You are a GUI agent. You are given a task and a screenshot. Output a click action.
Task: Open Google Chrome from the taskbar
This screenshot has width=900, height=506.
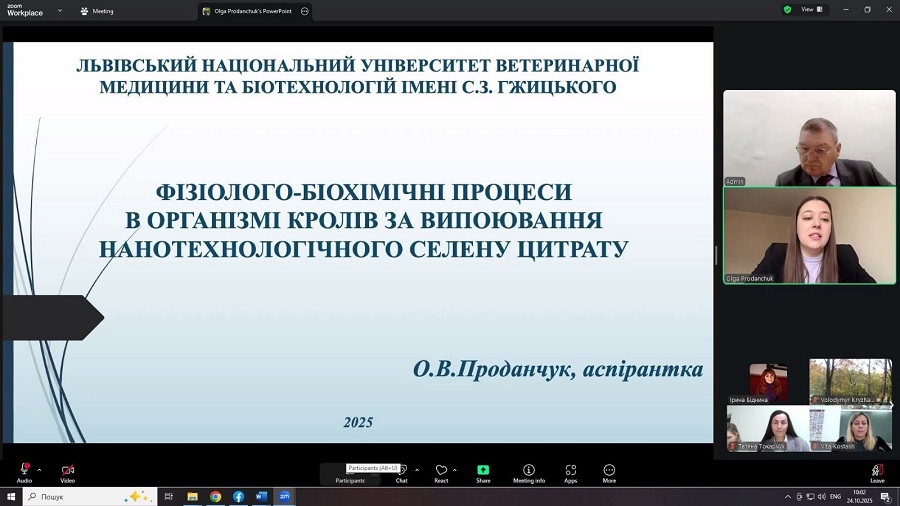pos(215,496)
